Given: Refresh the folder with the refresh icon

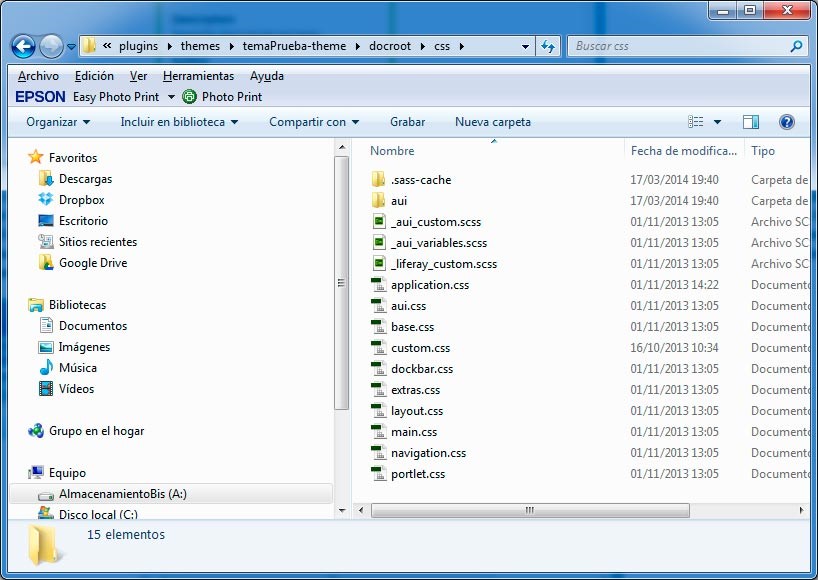Looking at the screenshot, I should 548,45.
